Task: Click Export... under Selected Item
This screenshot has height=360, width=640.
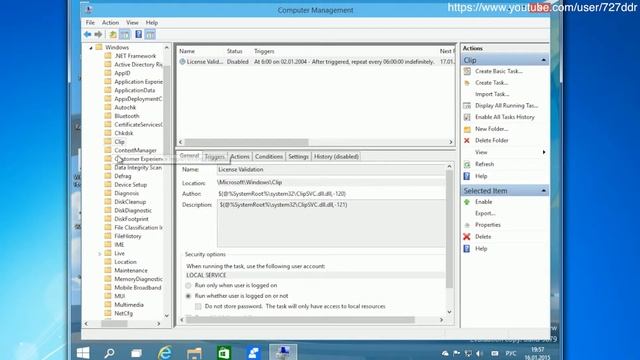Action: click(x=485, y=213)
